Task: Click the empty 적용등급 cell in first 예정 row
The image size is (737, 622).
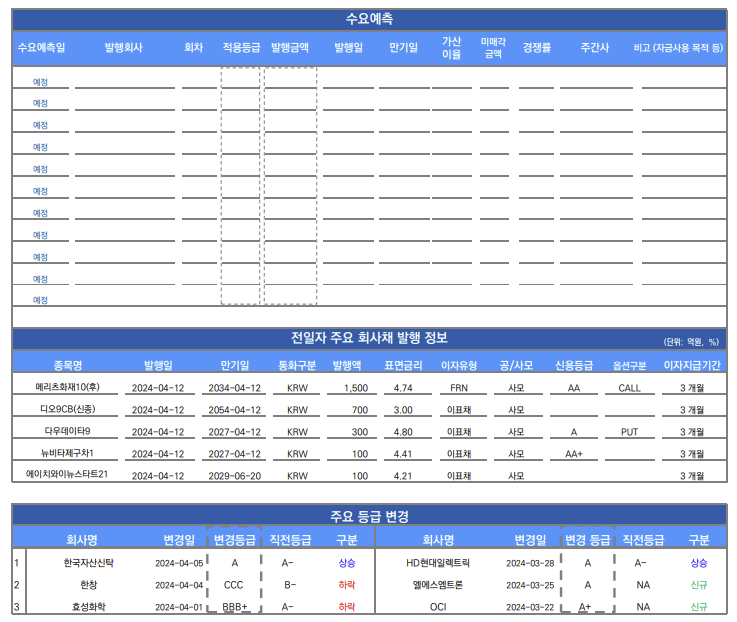Action: [x=241, y=82]
